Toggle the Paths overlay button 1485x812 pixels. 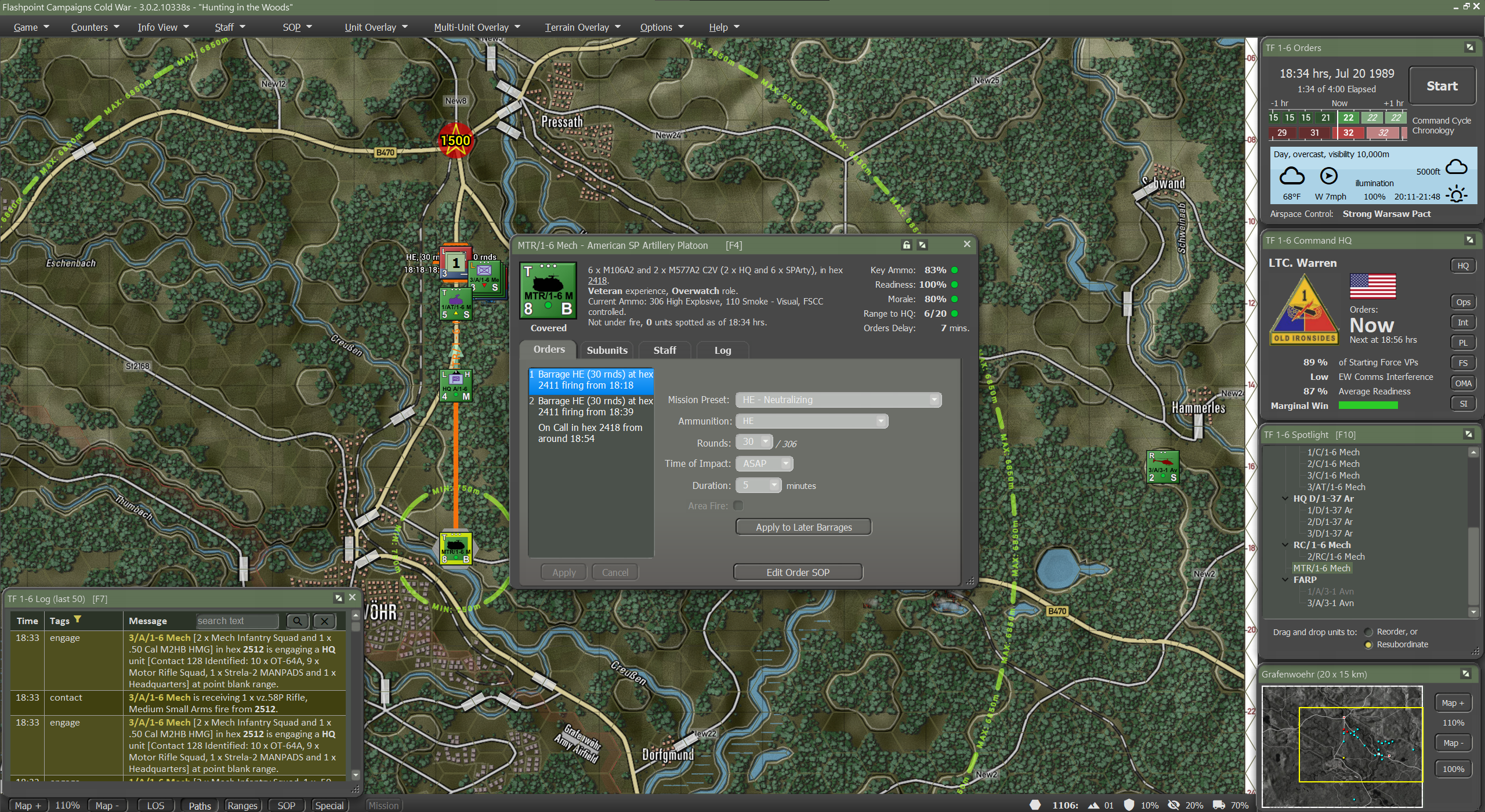coord(200,806)
